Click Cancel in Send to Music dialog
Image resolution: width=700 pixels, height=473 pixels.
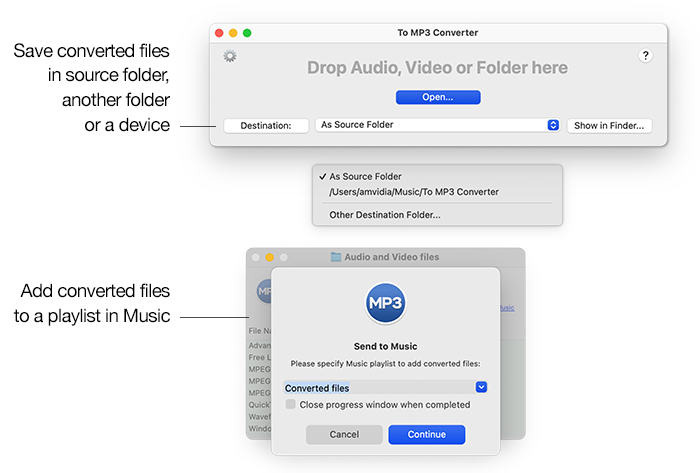click(x=344, y=434)
